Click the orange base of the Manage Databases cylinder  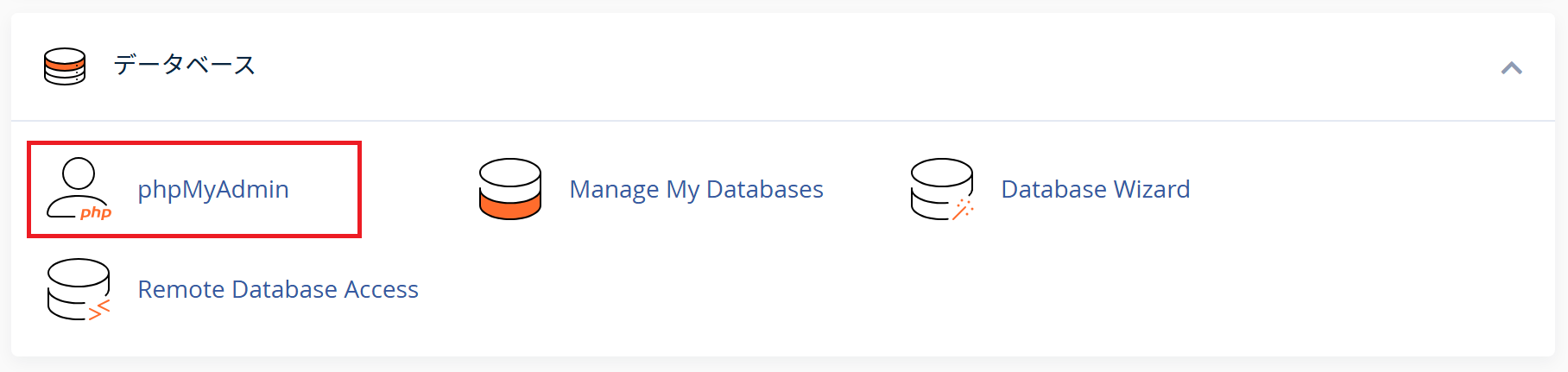510,205
